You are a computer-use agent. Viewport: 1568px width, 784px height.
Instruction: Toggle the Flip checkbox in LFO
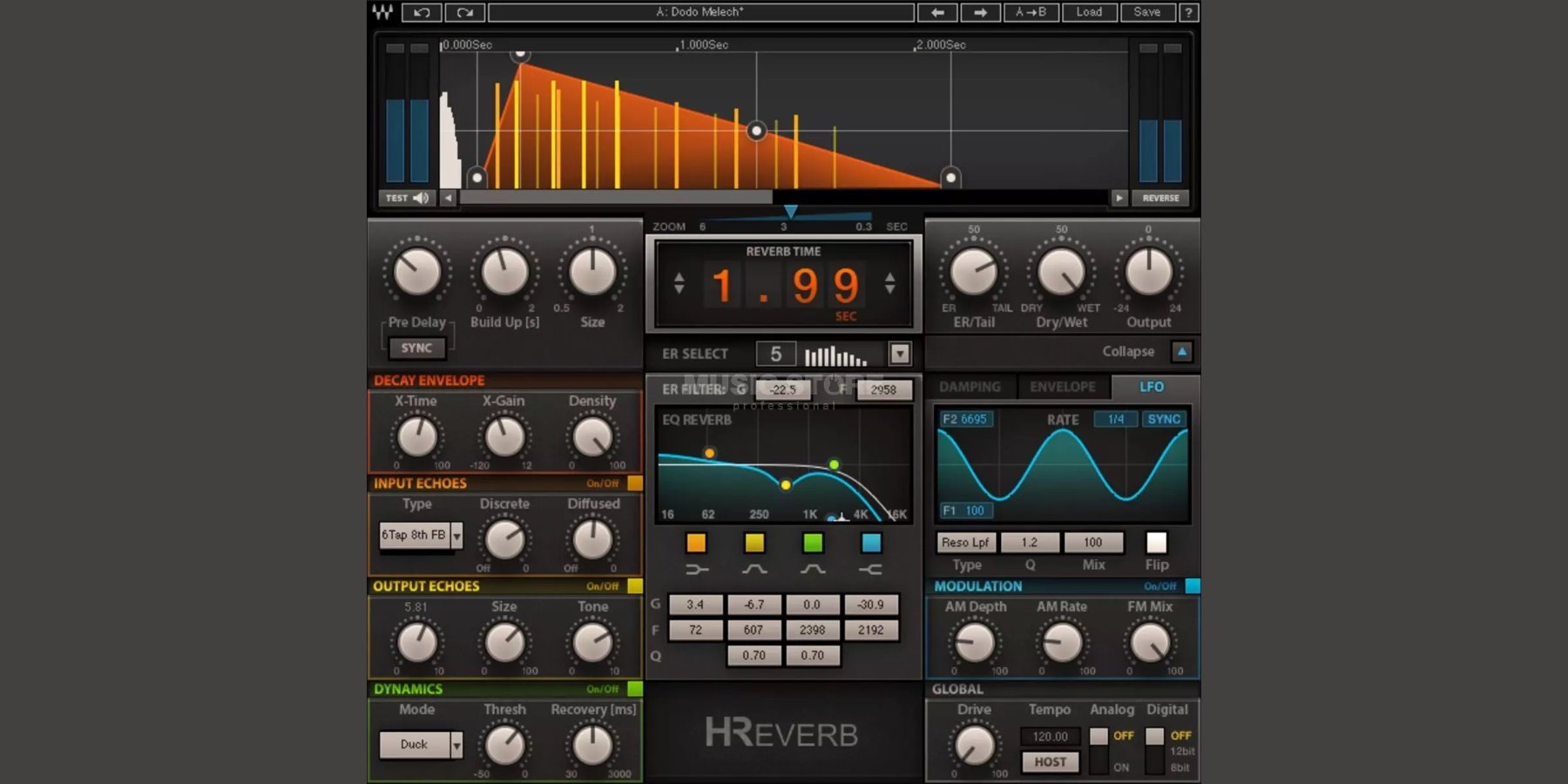[x=1156, y=543]
